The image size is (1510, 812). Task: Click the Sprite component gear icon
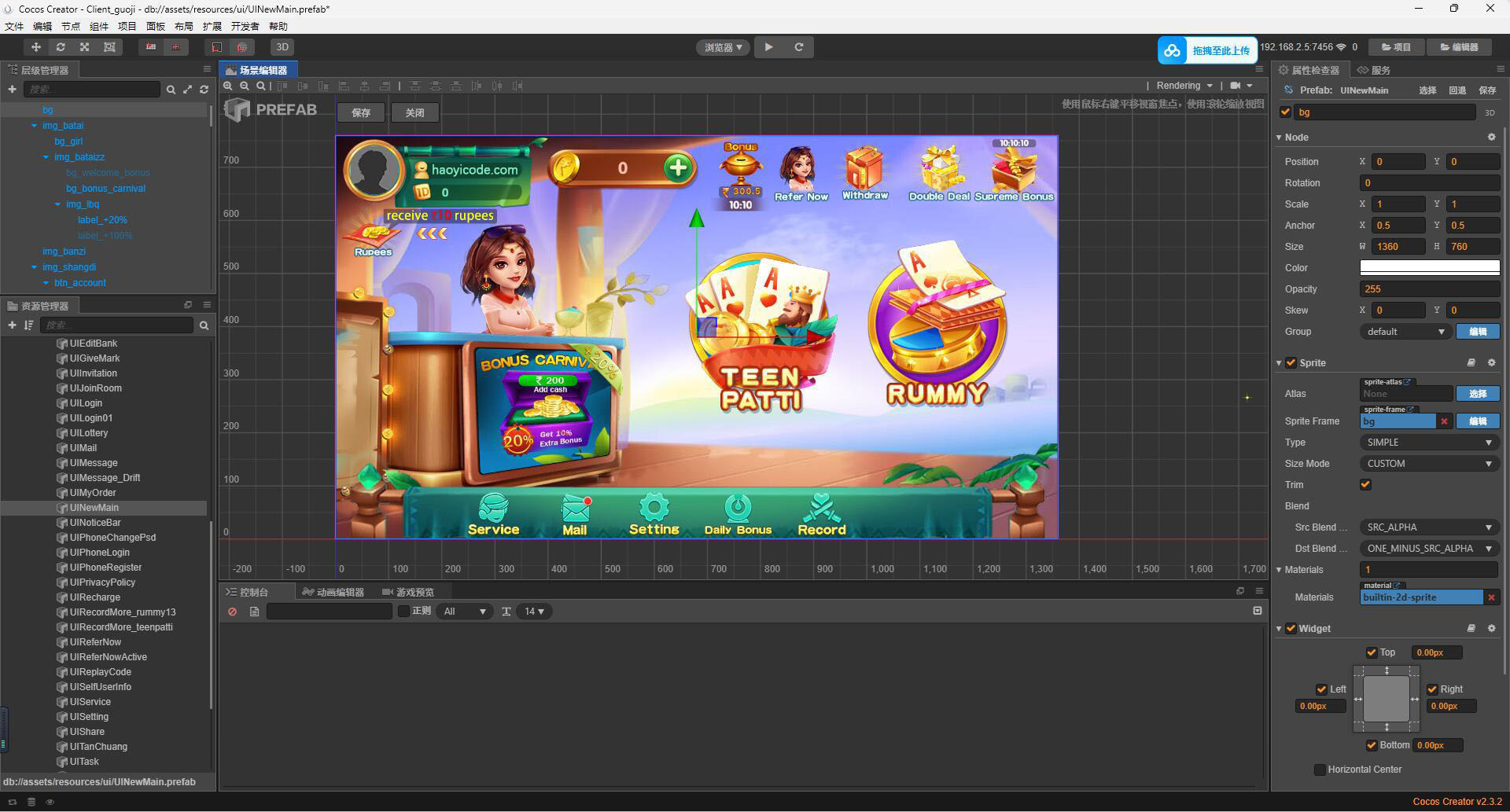click(x=1491, y=362)
